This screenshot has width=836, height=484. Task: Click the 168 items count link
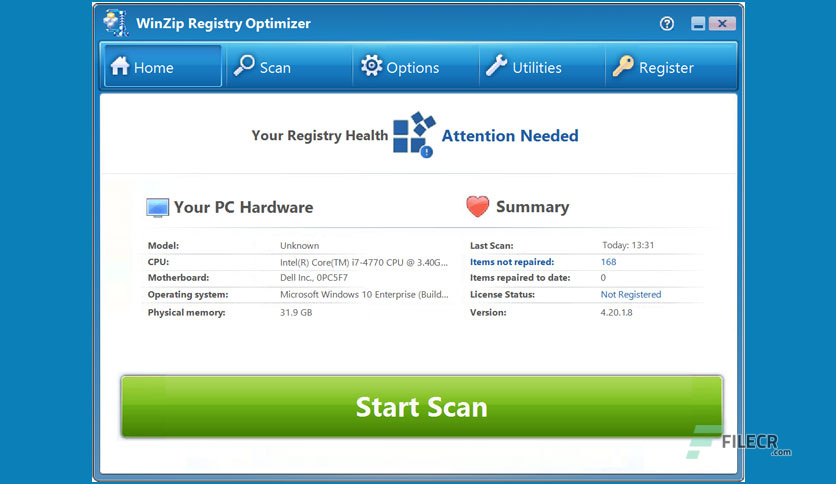click(x=608, y=262)
